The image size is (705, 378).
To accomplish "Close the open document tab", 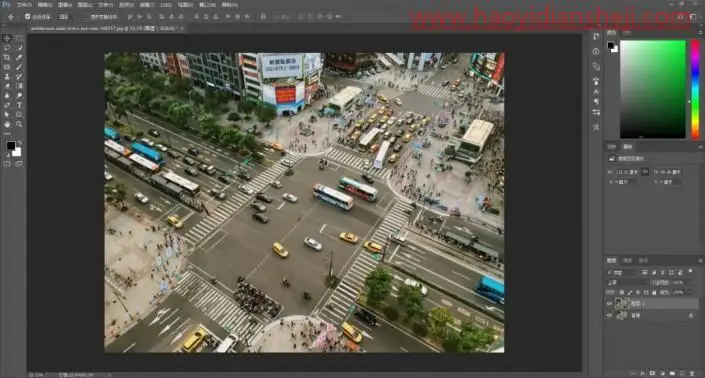I will click(x=183, y=28).
